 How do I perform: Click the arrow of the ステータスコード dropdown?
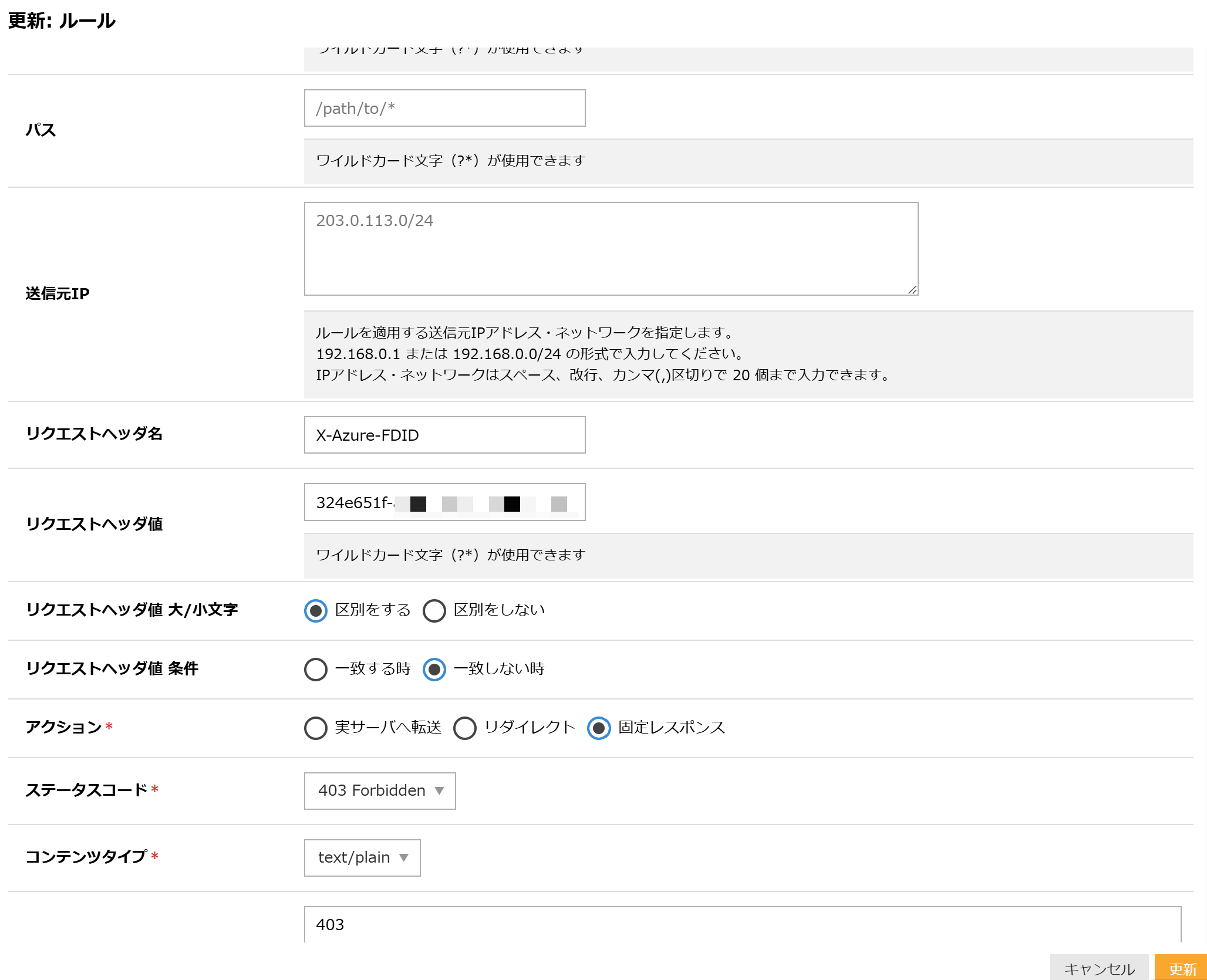[439, 791]
